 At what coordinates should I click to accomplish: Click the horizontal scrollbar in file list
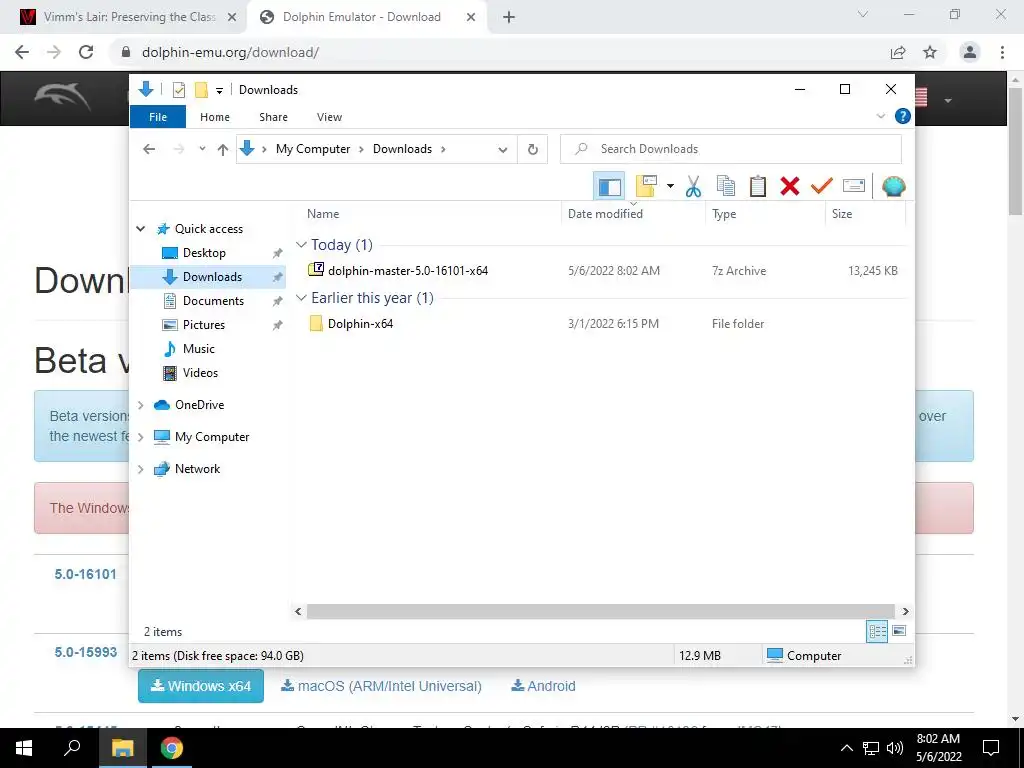[x=600, y=611]
